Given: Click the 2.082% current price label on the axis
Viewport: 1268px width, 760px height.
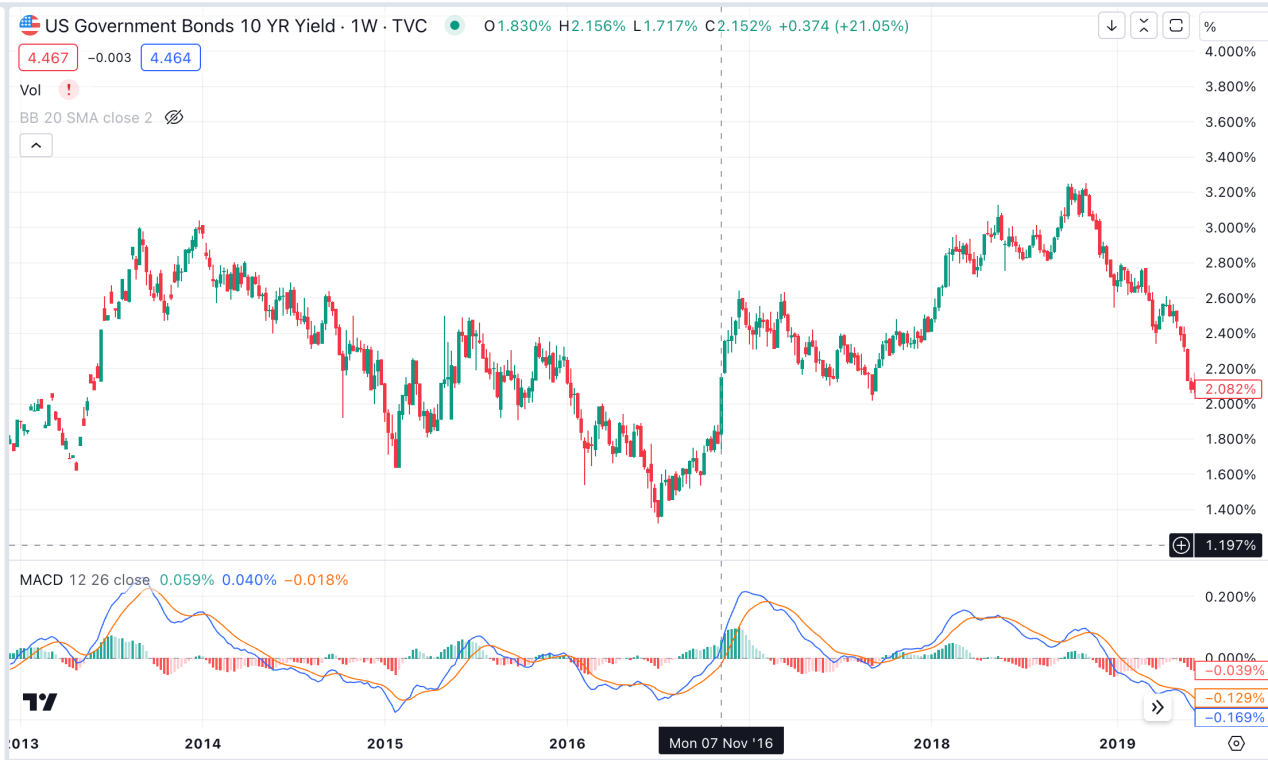Looking at the screenshot, I should pyautogui.click(x=1229, y=389).
